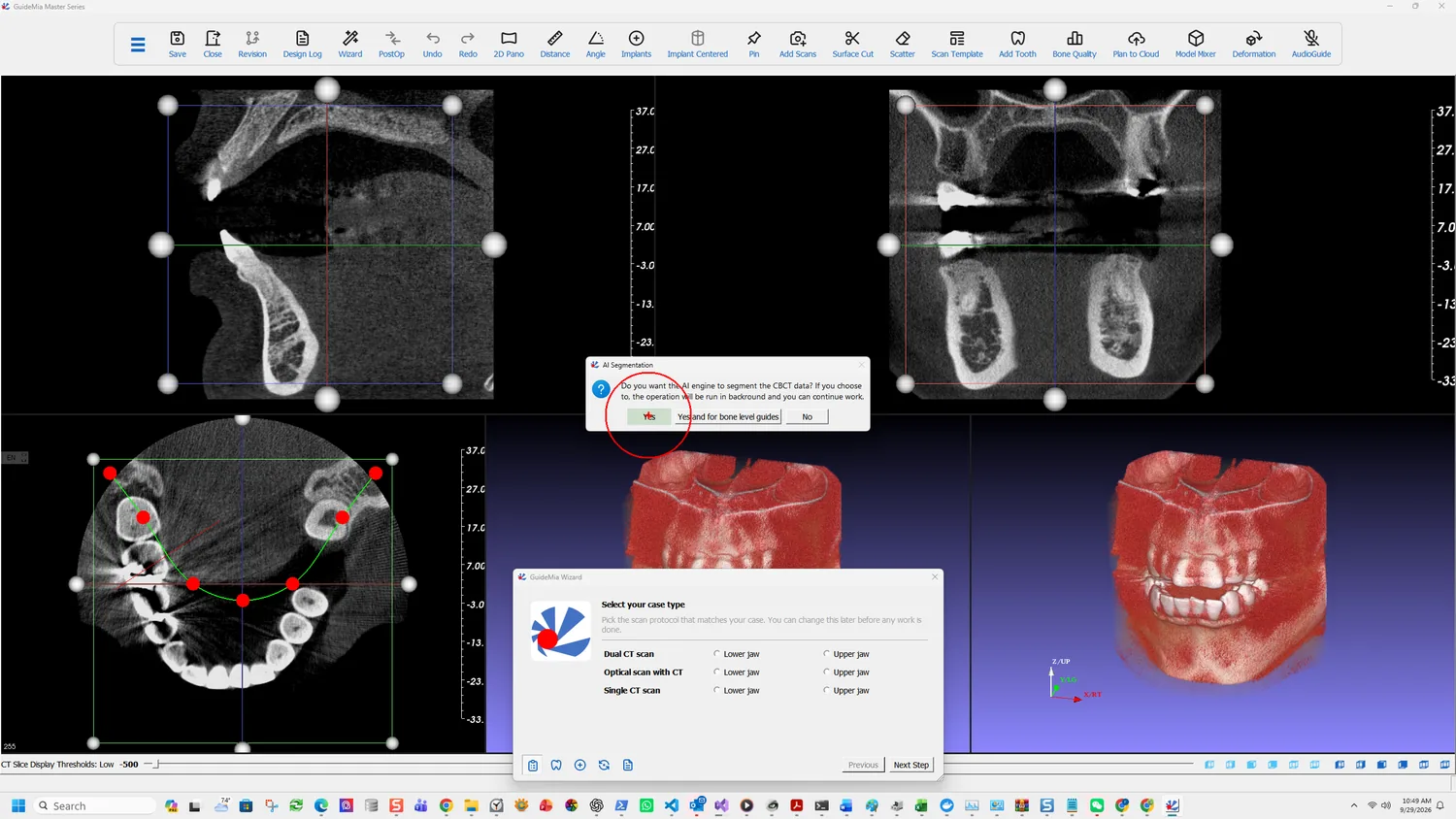Open the Model Mixer
This screenshot has width=1456, height=819.
1196,45
